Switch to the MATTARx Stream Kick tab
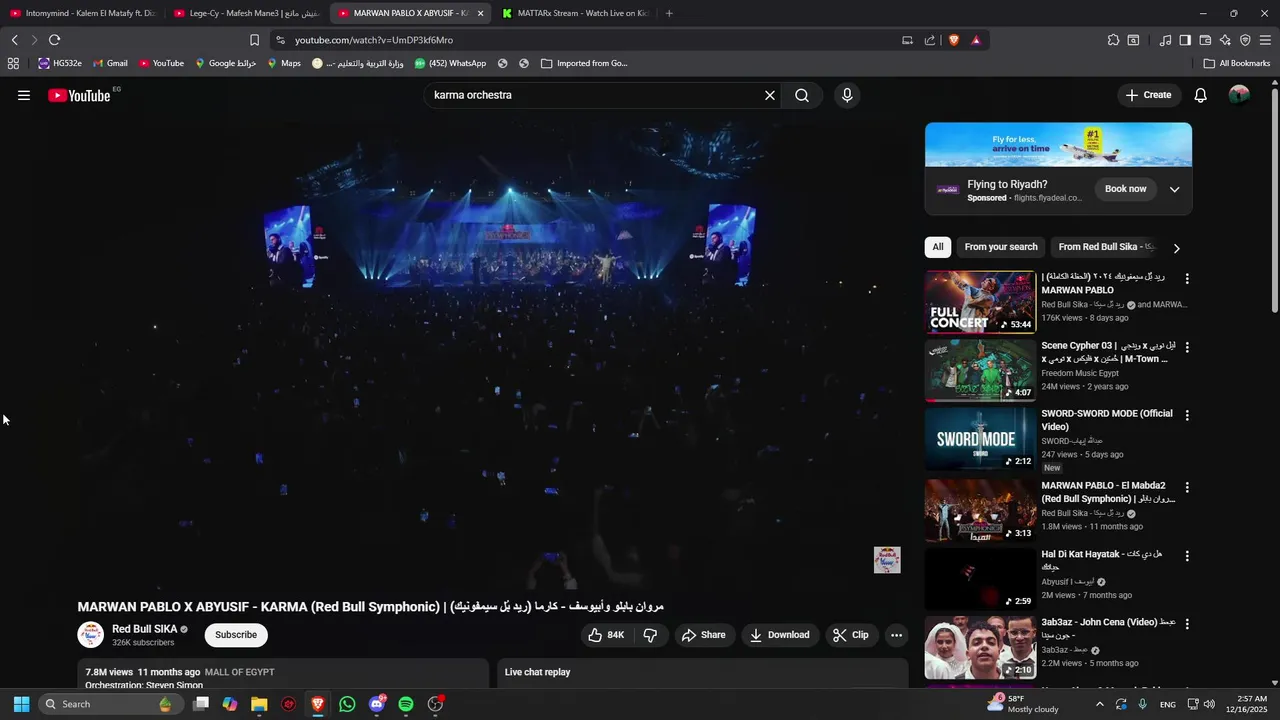The height and width of the screenshot is (720, 1280). click(575, 13)
